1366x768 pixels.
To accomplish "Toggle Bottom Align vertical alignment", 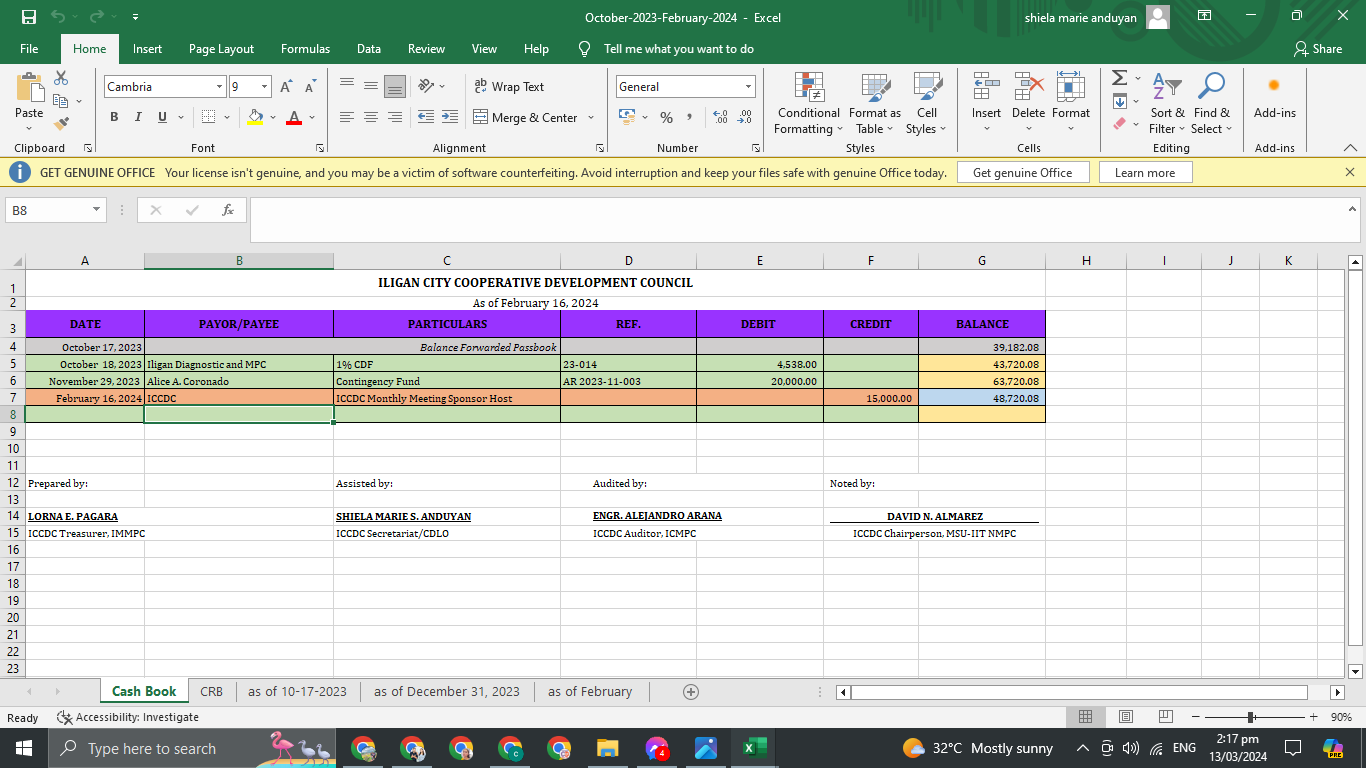I will pos(395,87).
